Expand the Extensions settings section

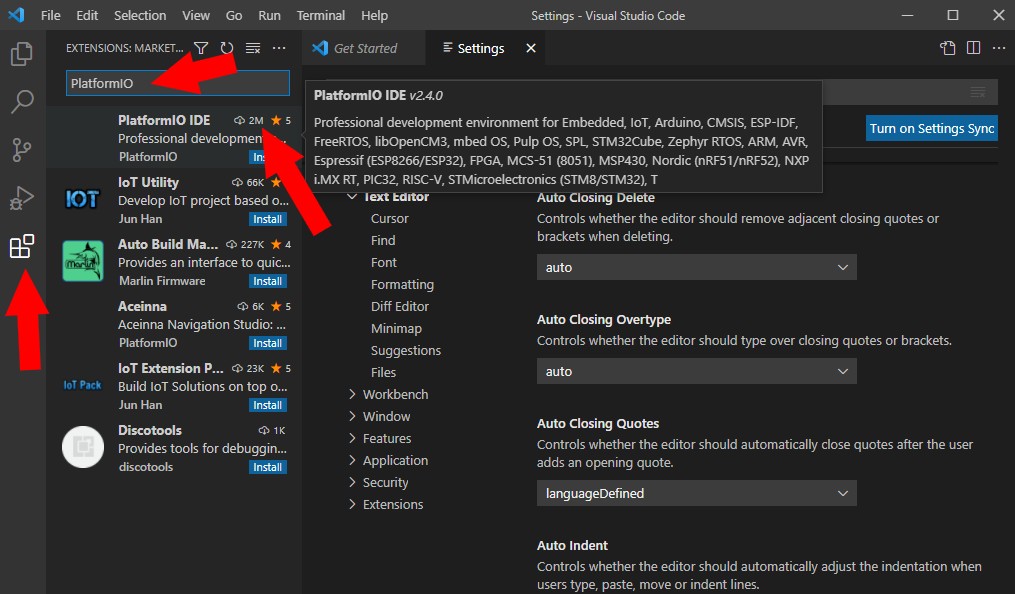pyautogui.click(x=352, y=504)
